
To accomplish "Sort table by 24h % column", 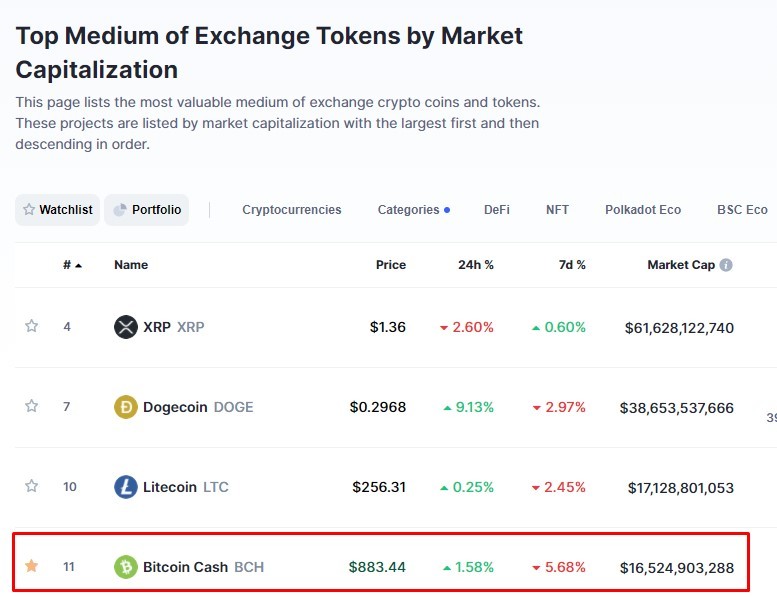I will 476,265.
